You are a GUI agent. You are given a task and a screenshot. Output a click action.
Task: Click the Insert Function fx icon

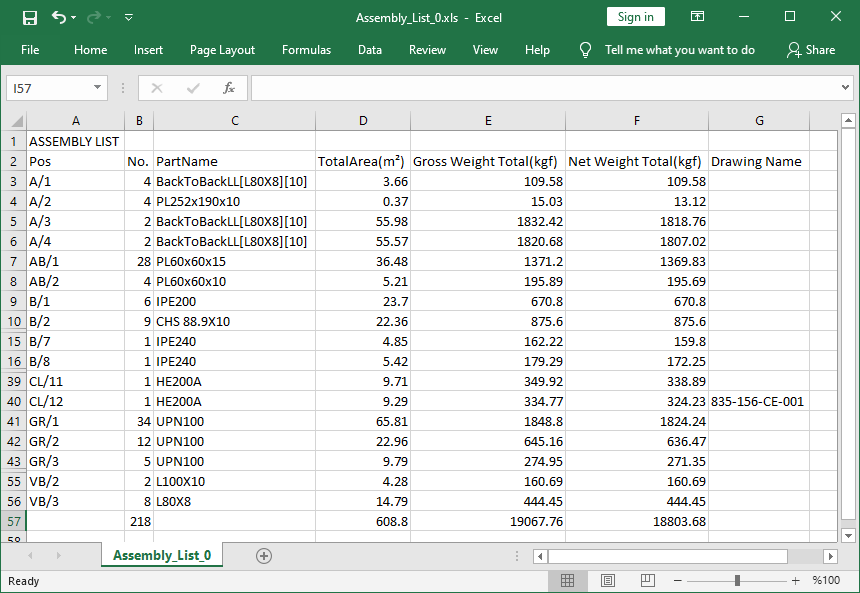[x=229, y=88]
